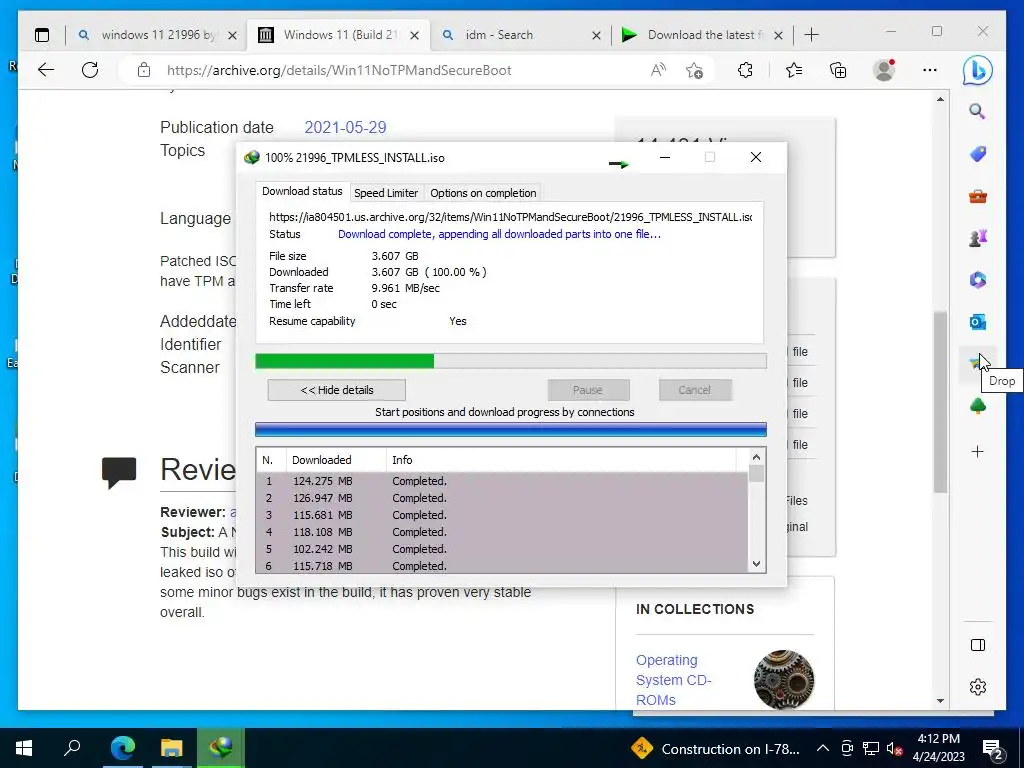Activate Read aloud icon in address bar
This screenshot has height=768, width=1024.
point(658,70)
